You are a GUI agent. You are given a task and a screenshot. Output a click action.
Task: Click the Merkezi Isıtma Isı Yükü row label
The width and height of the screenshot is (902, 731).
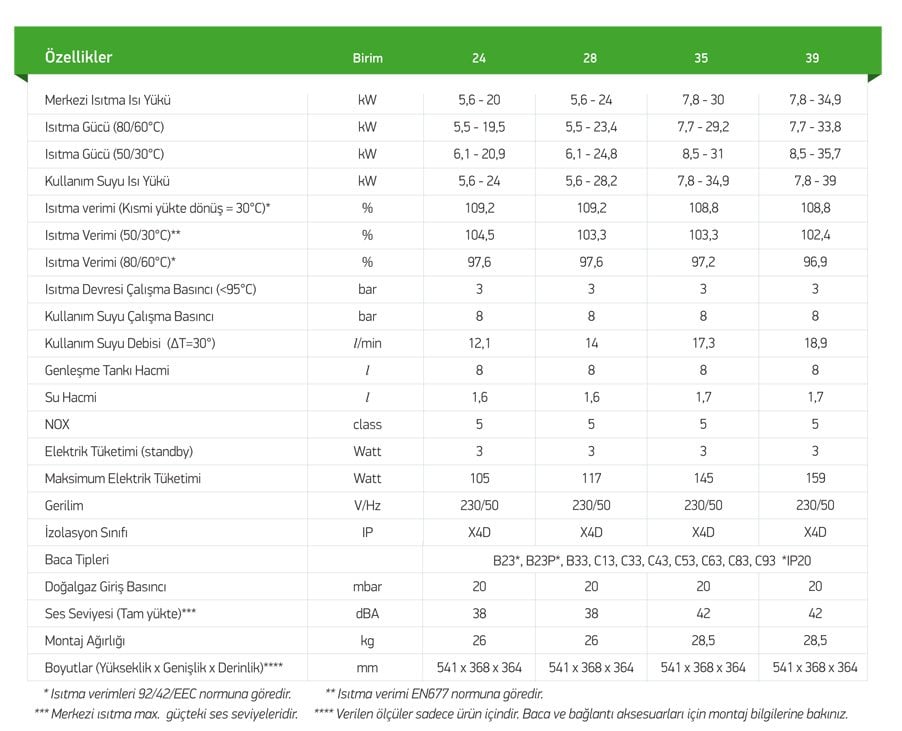114,101
